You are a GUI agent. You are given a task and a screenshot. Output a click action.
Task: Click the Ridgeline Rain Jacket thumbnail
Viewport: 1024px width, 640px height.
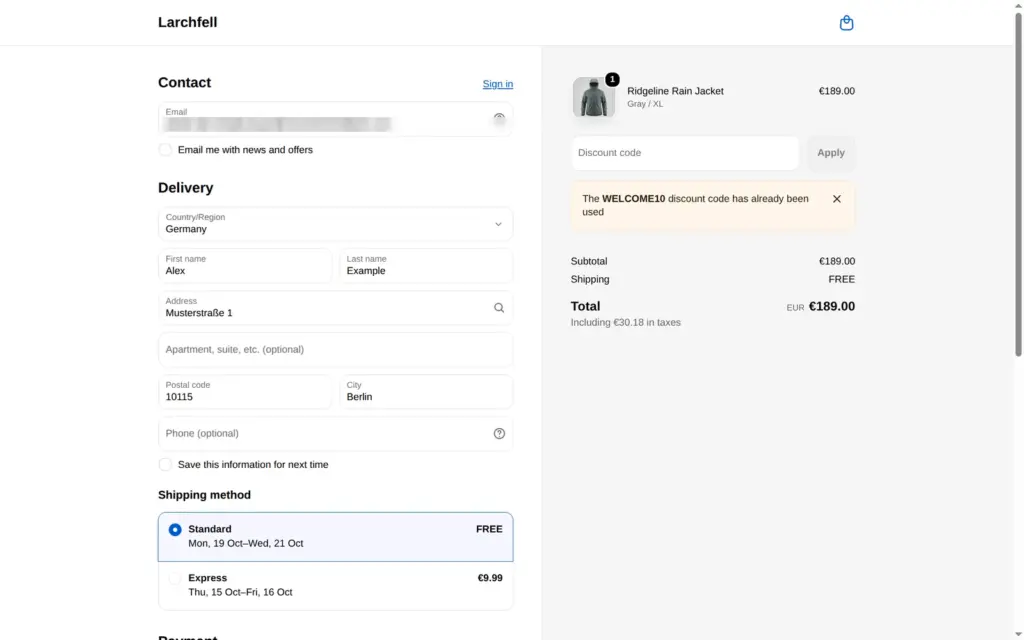coord(594,97)
